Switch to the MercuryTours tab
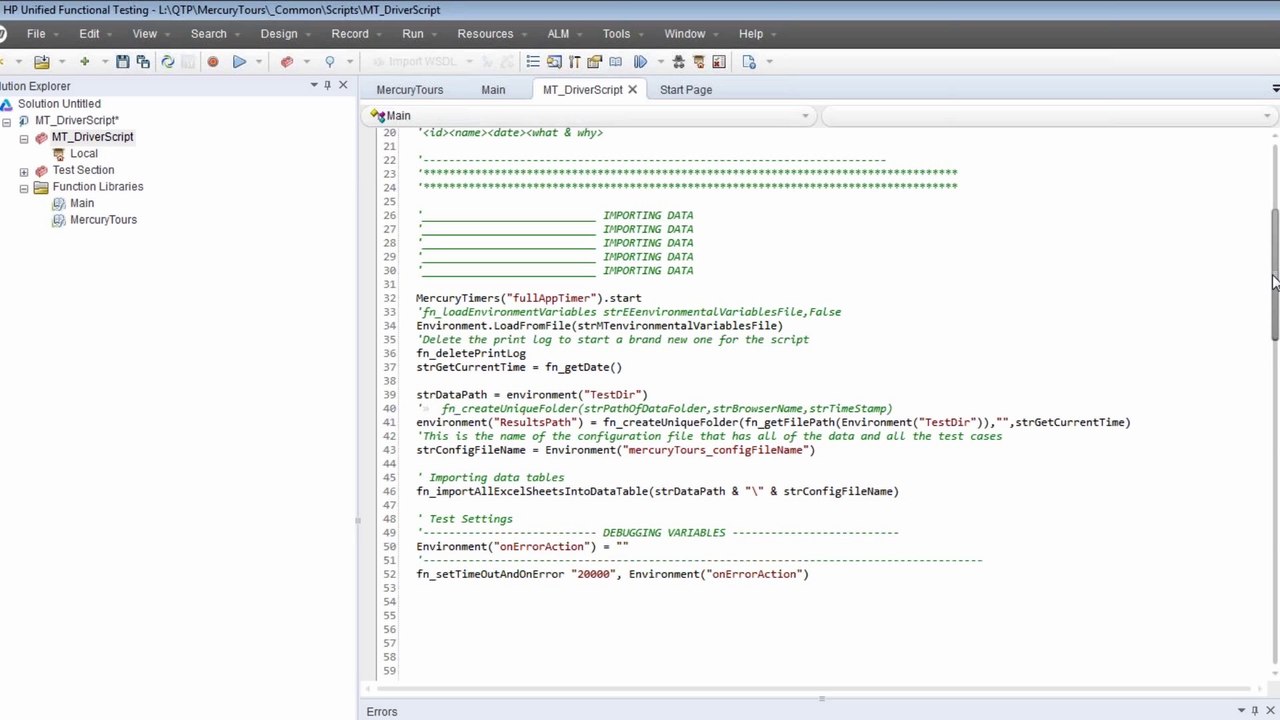 410,90
